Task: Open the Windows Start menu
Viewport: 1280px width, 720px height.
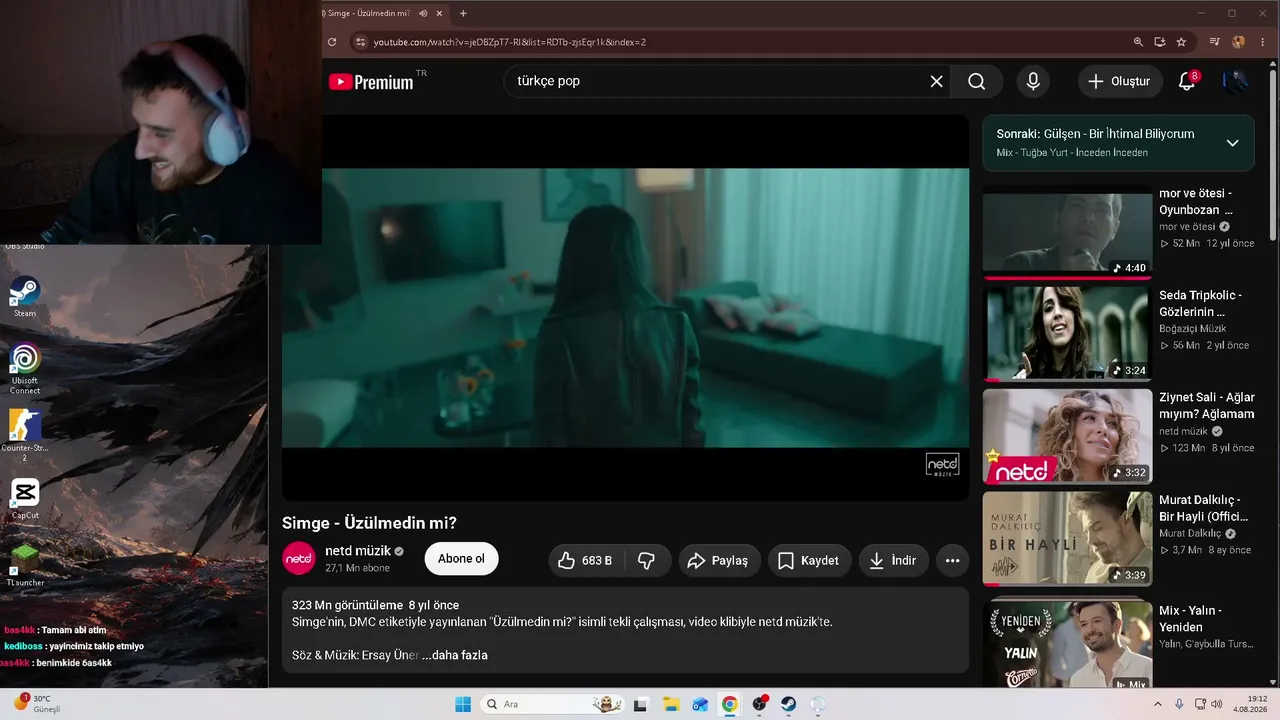Action: tap(463, 704)
